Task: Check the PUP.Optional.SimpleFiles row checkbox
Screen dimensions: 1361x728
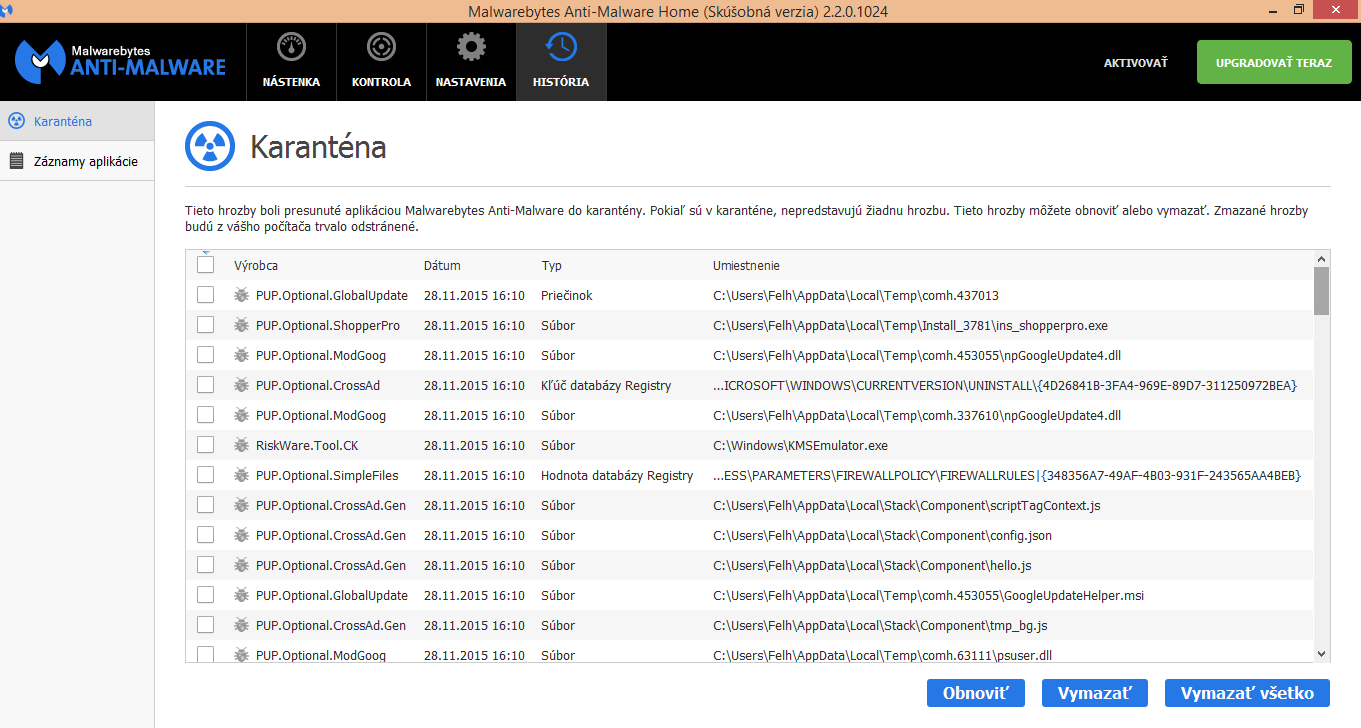Action: (205, 475)
